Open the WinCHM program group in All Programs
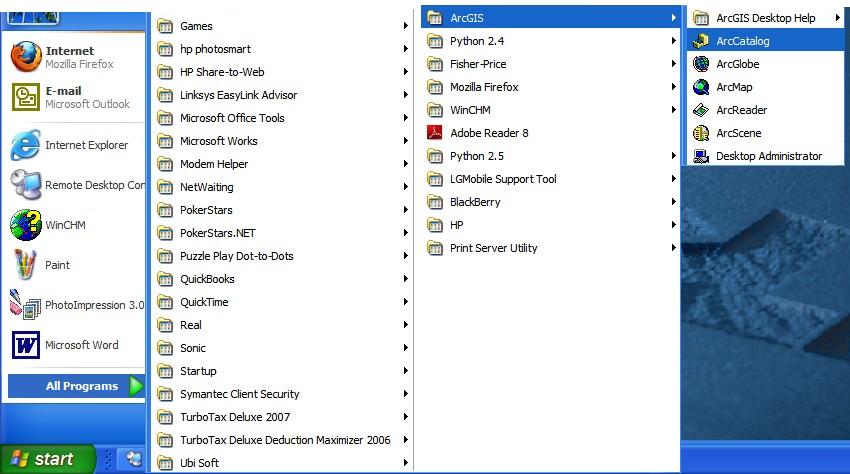This screenshot has height=474, width=850. [551, 110]
